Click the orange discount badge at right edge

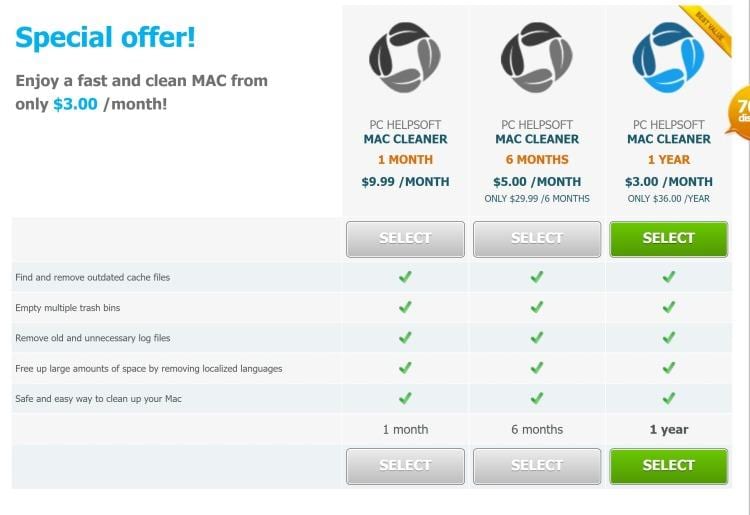tap(738, 112)
